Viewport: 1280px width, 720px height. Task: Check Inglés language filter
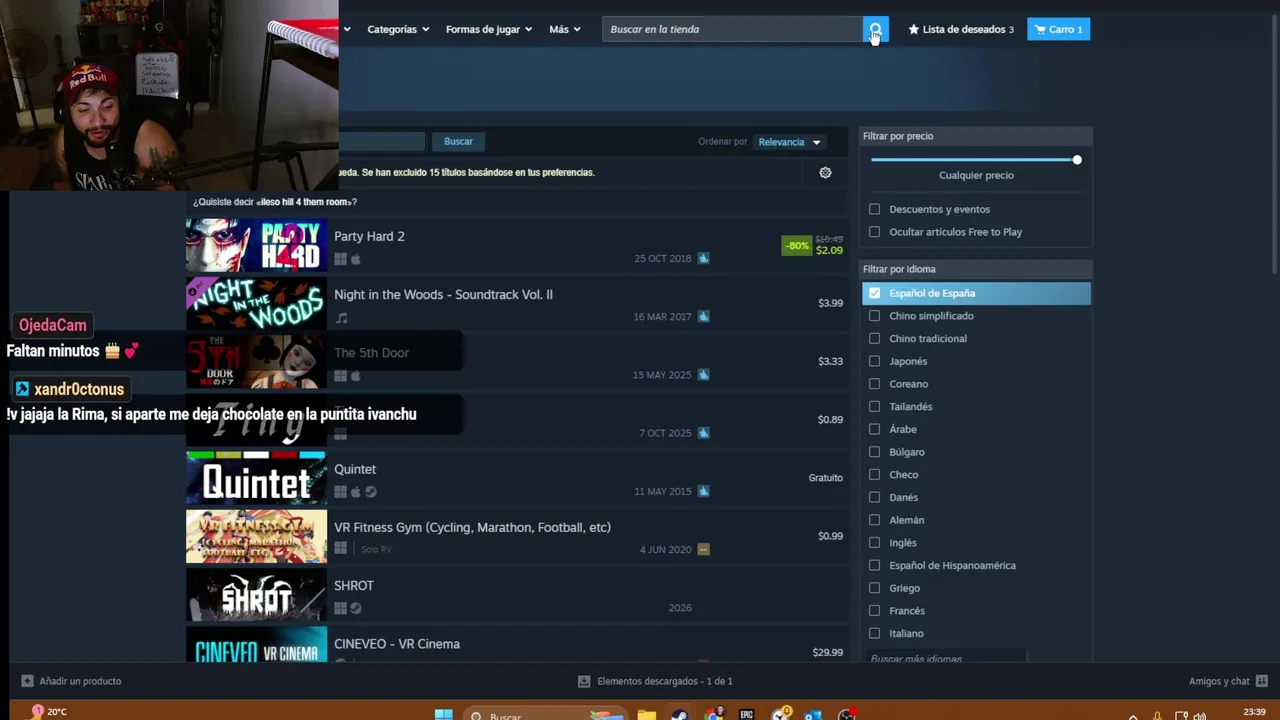click(x=875, y=543)
